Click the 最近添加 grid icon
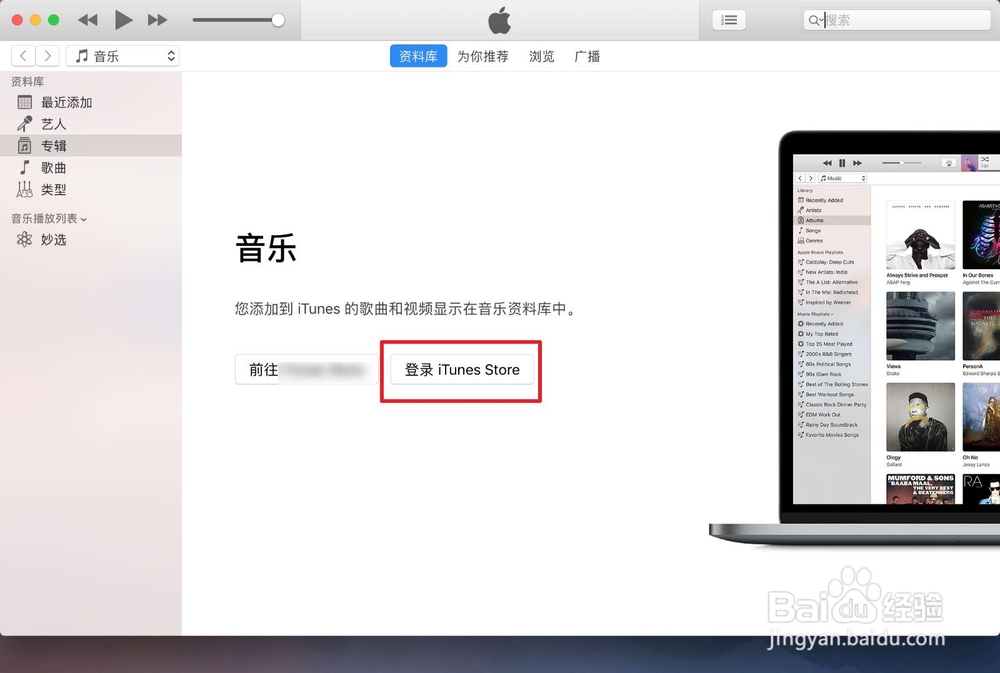This screenshot has height=673, width=1000. (x=25, y=102)
